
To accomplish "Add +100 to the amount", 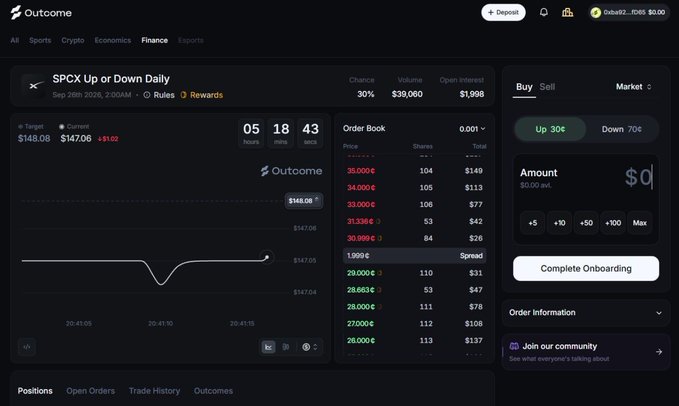I will [613, 223].
